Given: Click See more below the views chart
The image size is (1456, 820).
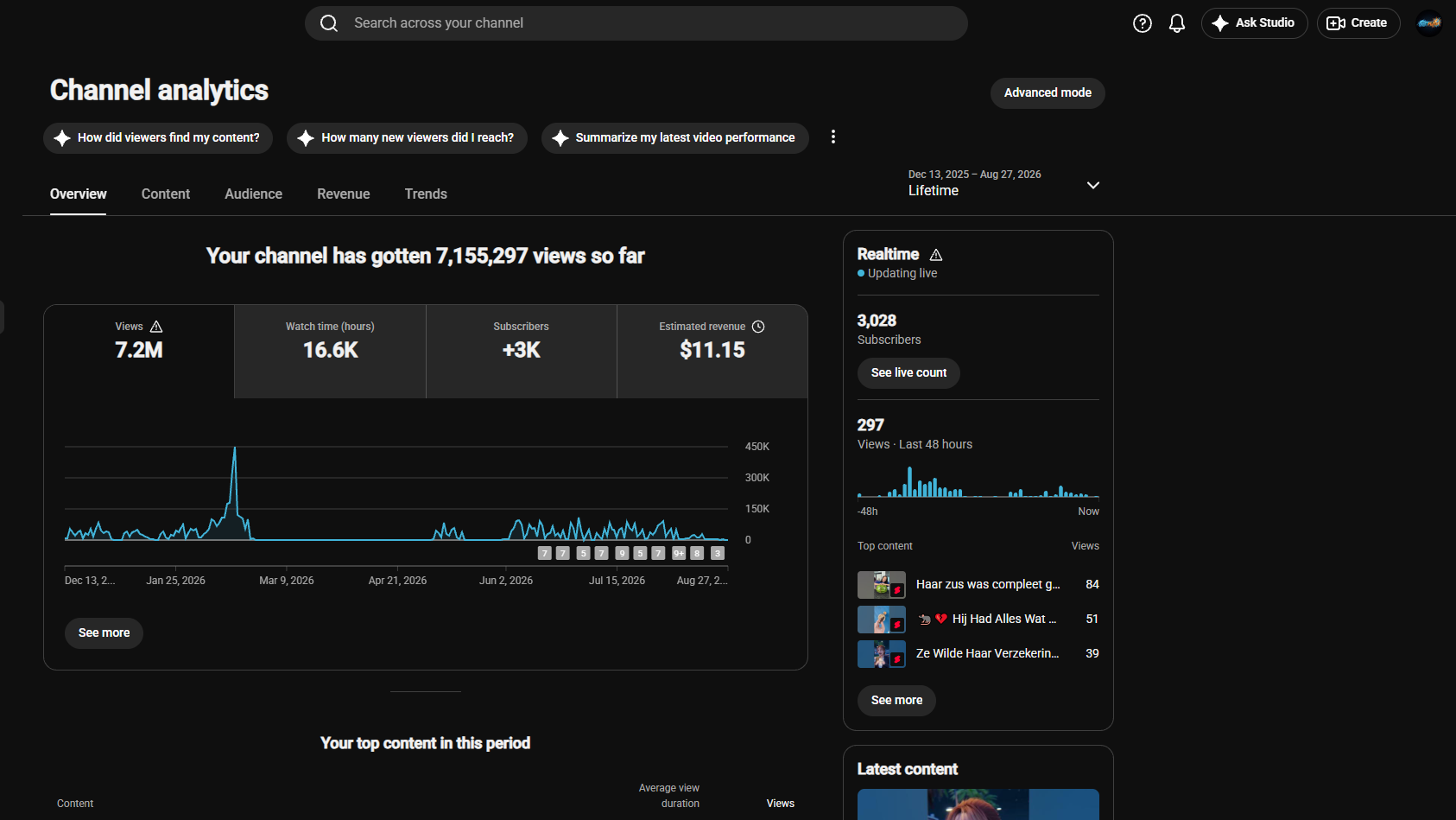Looking at the screenshot, I should tap(104, 632).
